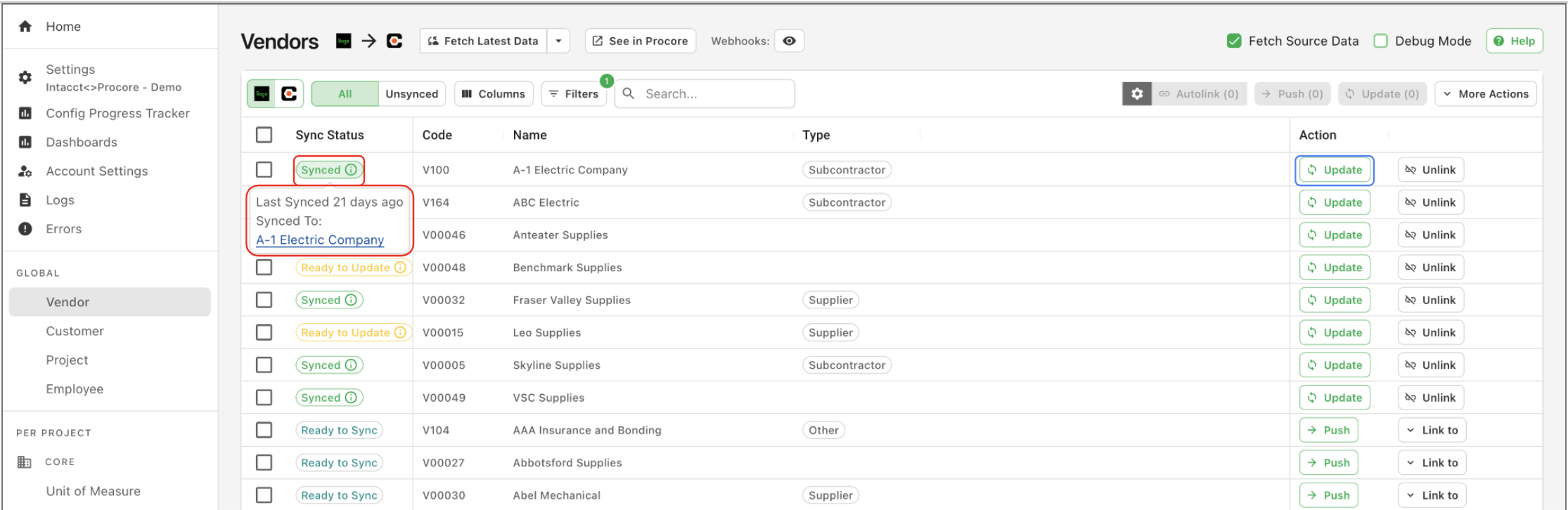The height and width of the screenshot is (510, 1568).
Task: Toggle Fetch Source Data checkbox
Action: (x=1234, y=41)
